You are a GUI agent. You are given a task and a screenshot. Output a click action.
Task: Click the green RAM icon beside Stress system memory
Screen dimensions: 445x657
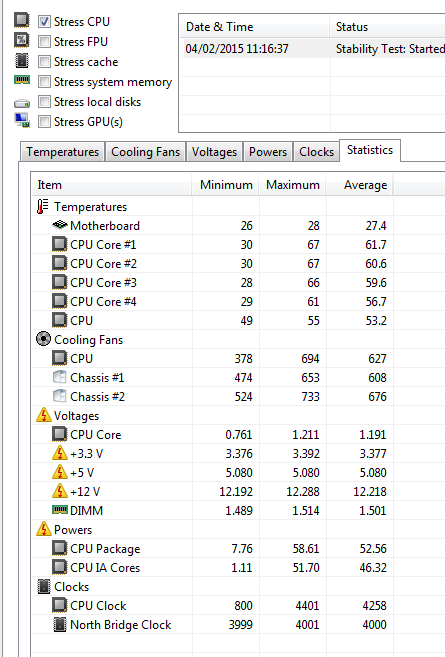pos(22,79)
